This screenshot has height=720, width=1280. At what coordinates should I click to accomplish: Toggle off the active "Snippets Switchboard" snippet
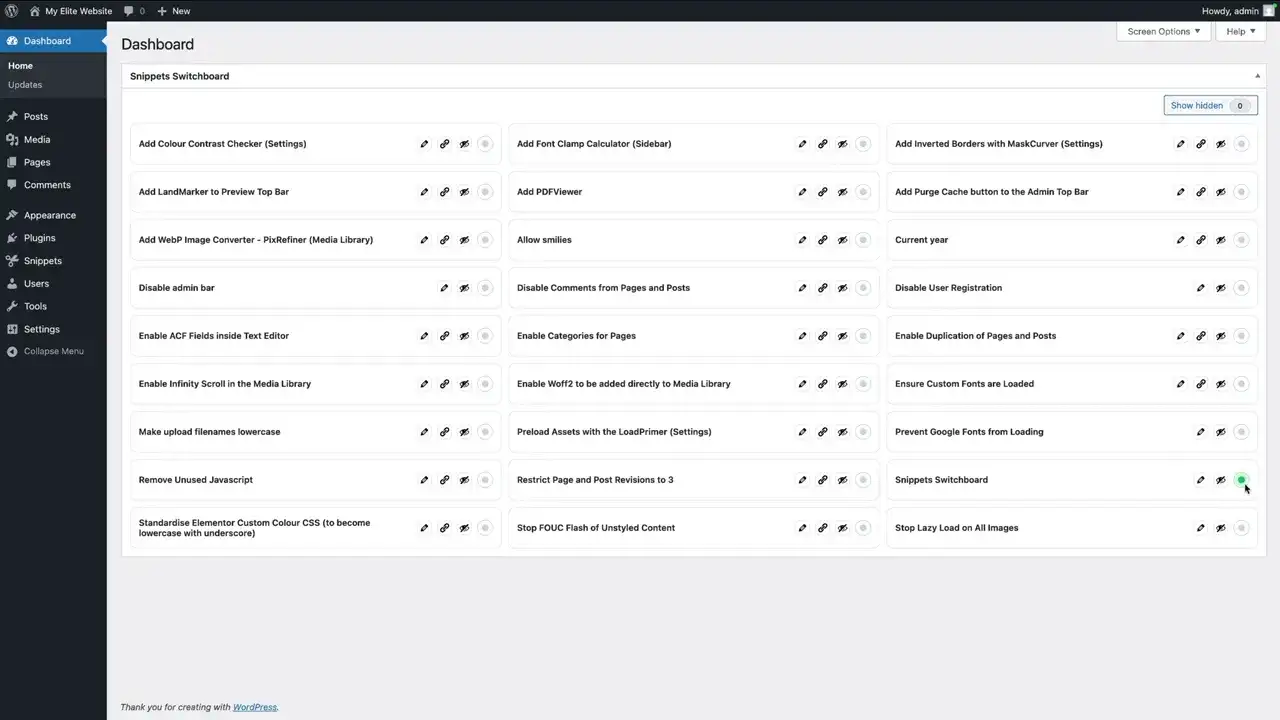coord(1241,479)
